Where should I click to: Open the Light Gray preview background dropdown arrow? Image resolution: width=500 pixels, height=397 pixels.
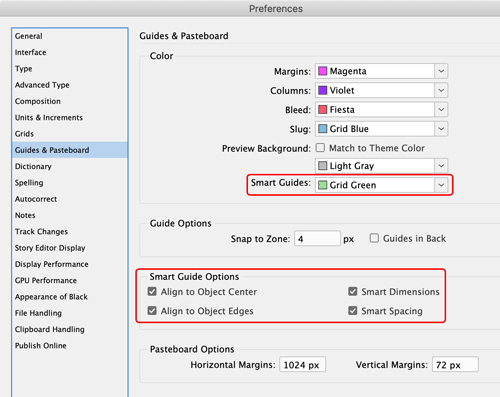(441, 166)
